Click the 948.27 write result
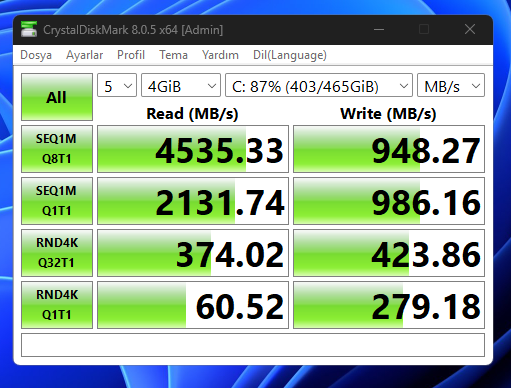 pyautogui.click(x=389, y=149)
